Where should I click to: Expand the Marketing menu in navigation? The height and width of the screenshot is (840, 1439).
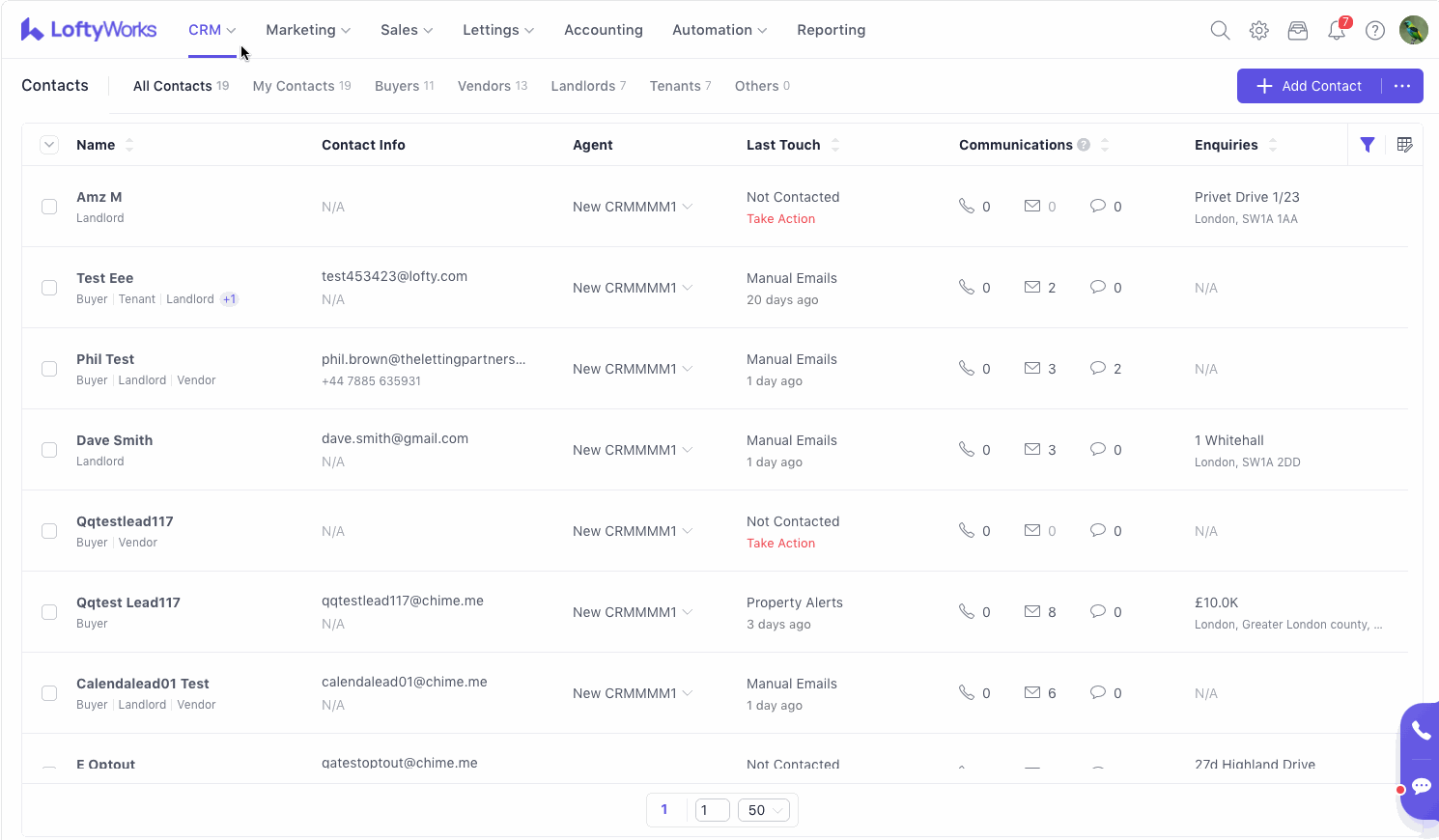point(308,30)
